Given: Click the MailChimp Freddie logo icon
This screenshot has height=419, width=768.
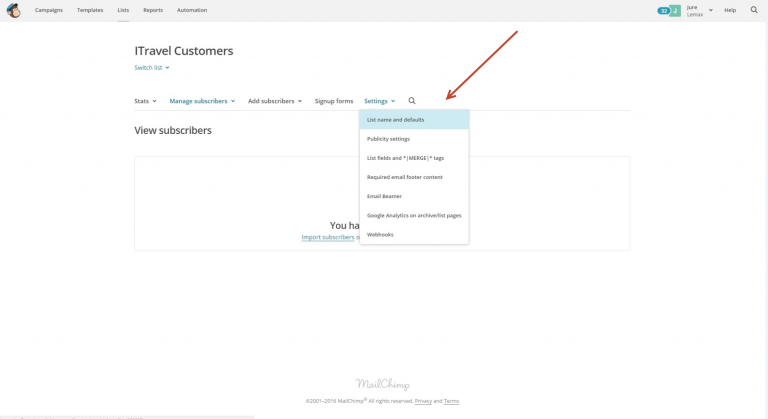Looking at the screenshot, I should pos(14,10).
